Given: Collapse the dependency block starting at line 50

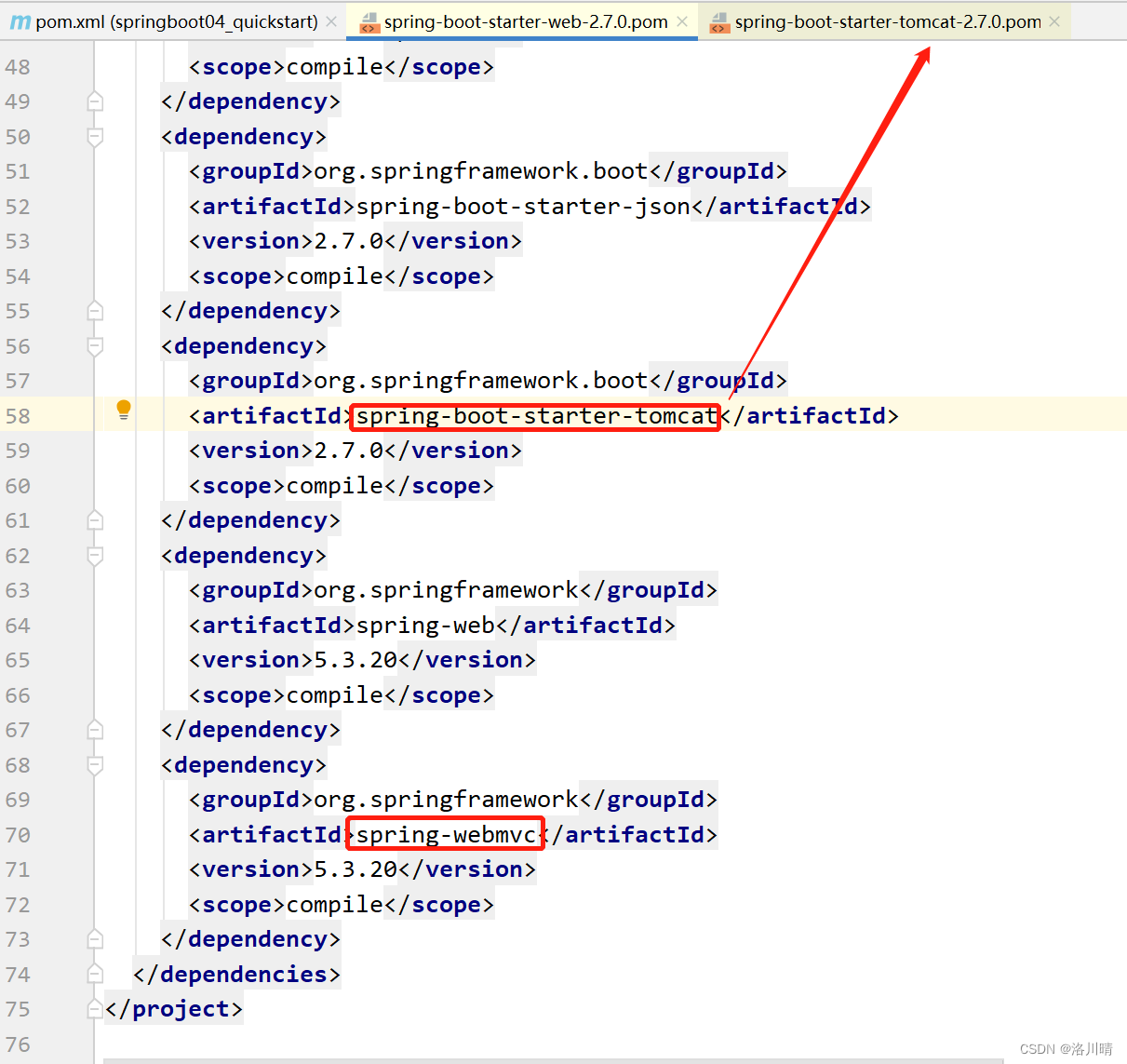Looking at the screenshot, I should pos(94,137).
